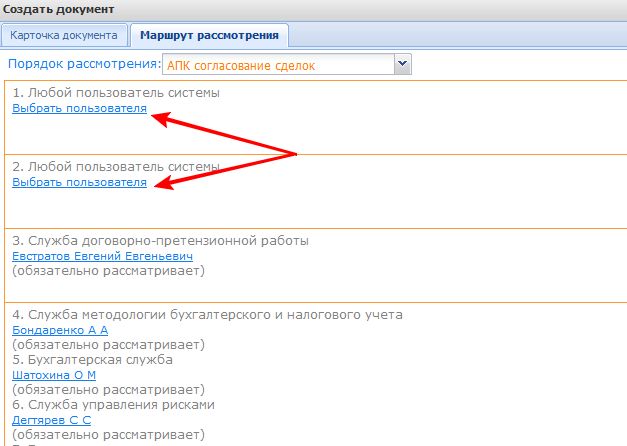Click обязательно рассматривает note under Бондаренко
627x446 pixels.
tap(107, 344)
